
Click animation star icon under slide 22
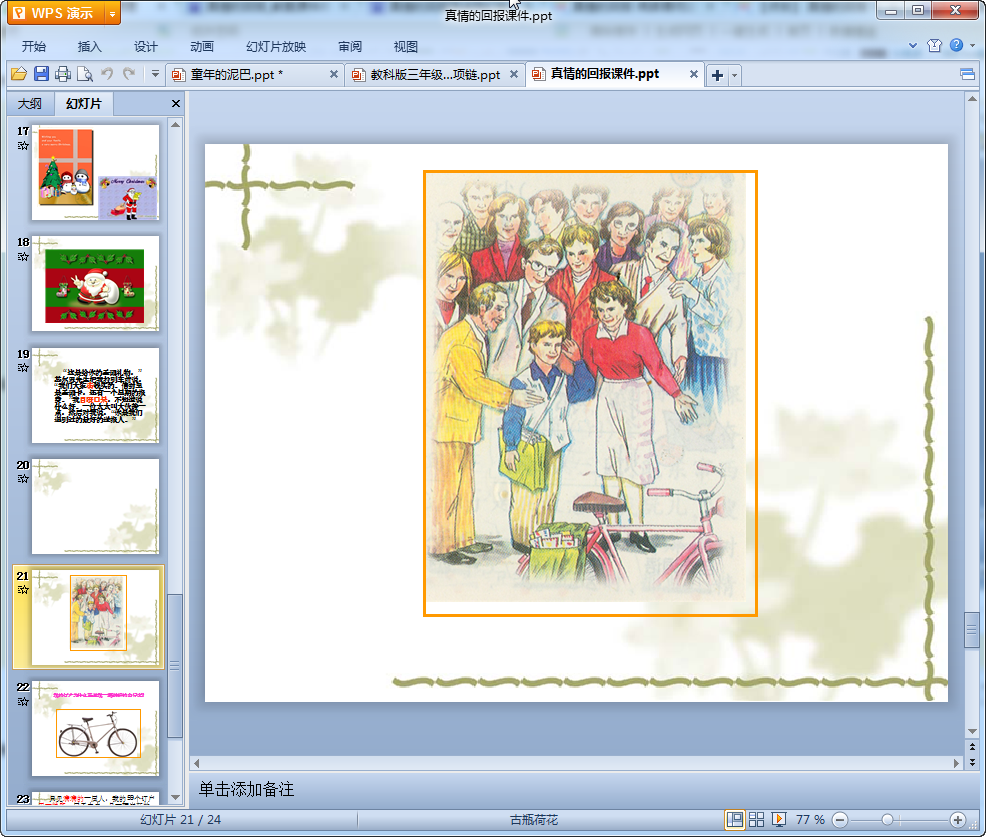[23, 701]
